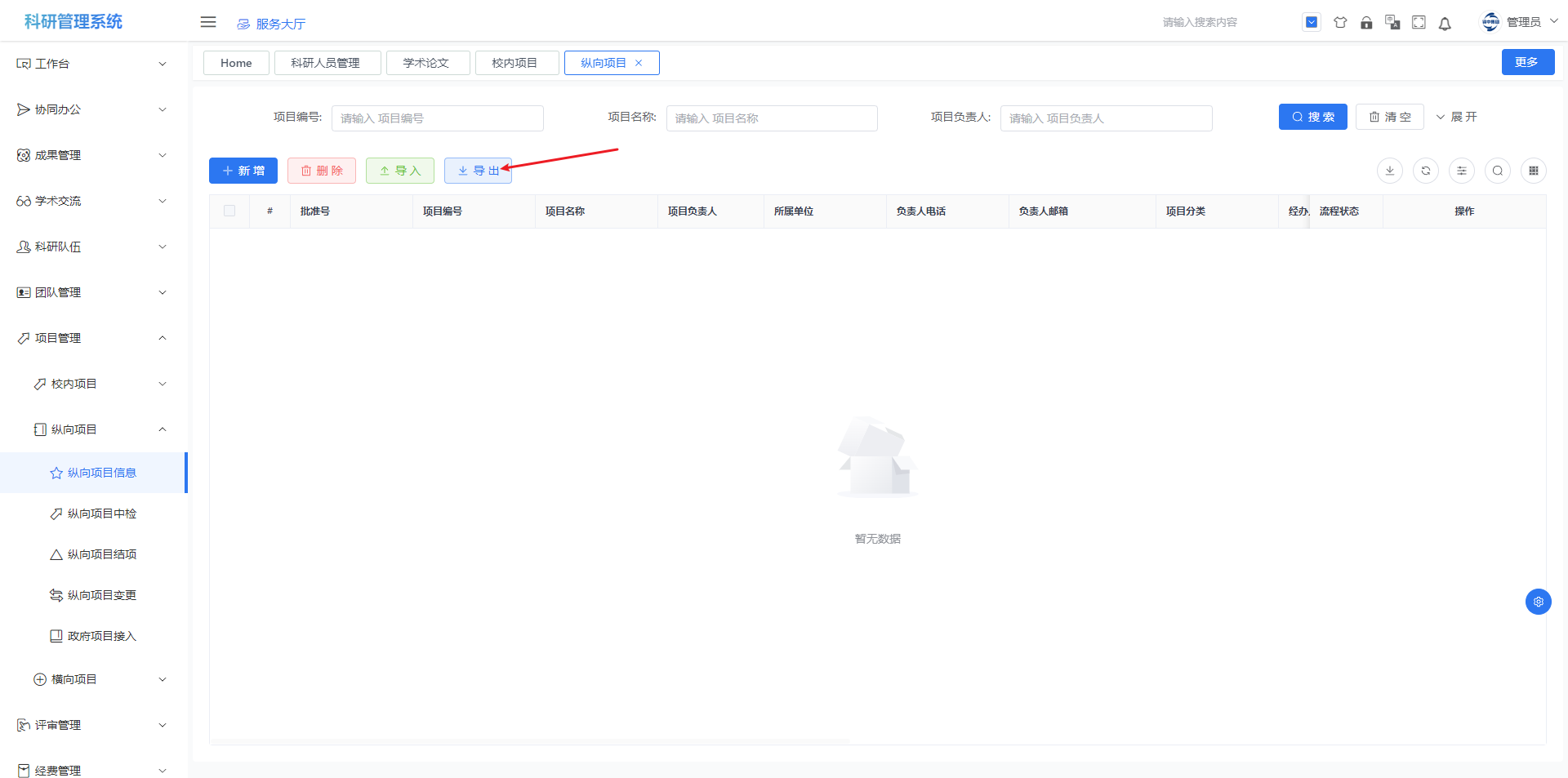Switch to the 学术论文 tab
This screenshot has height=778, width=1568.
point(427,63)
